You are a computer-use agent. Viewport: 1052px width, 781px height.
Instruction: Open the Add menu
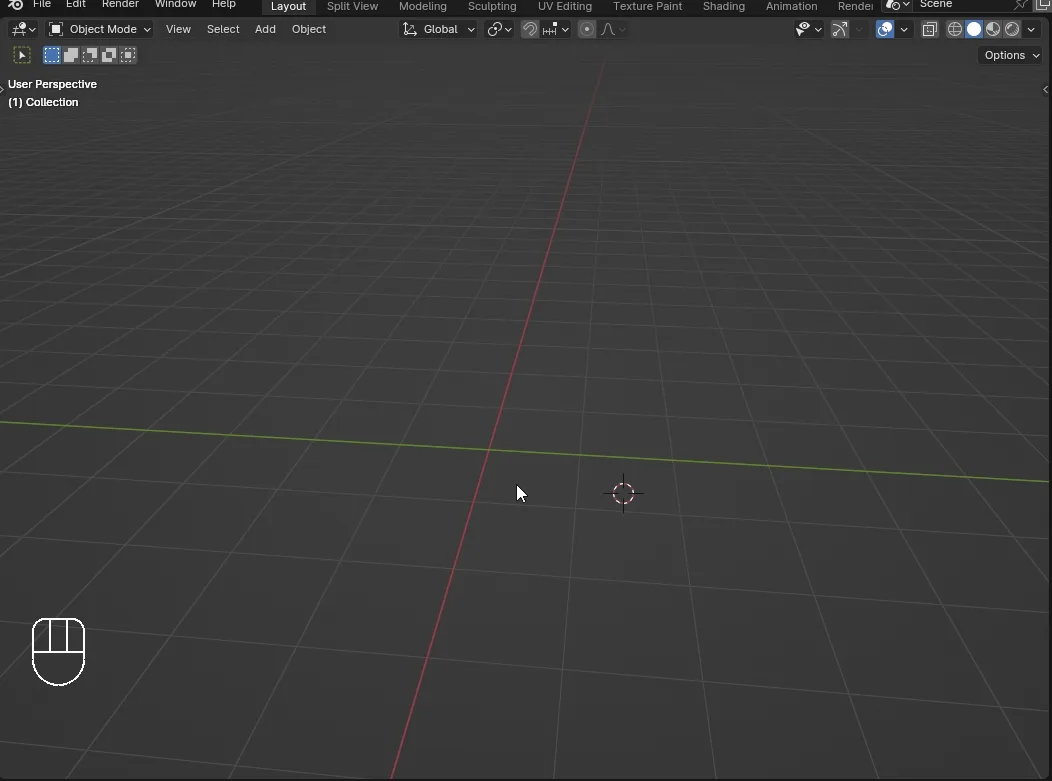pyautogui.click(x=264, y=29)
